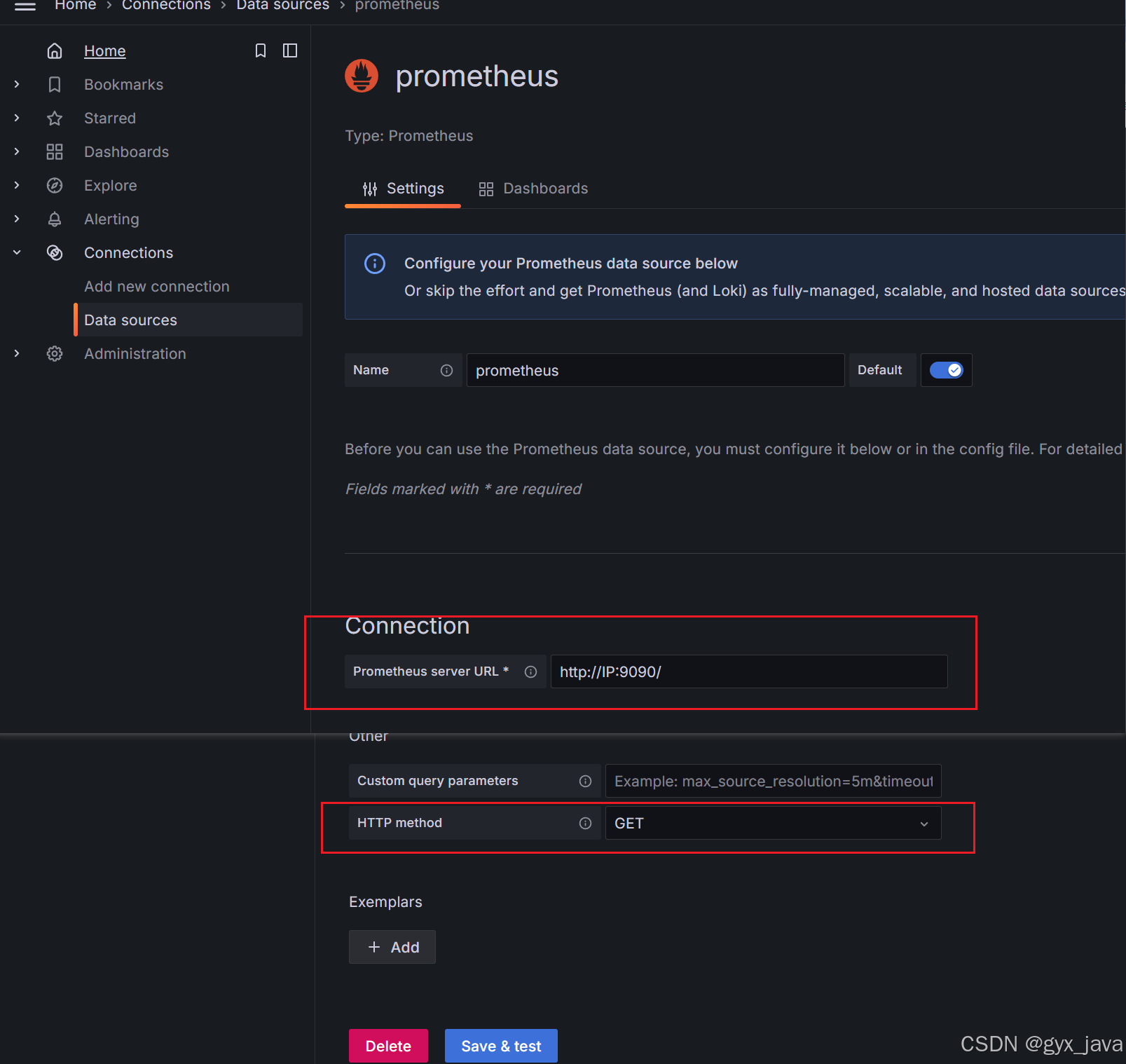Open Administration in the sidebar
Image resolution: width=1126 pixels, height=1064 pixels.
click(x=135, y=354)
